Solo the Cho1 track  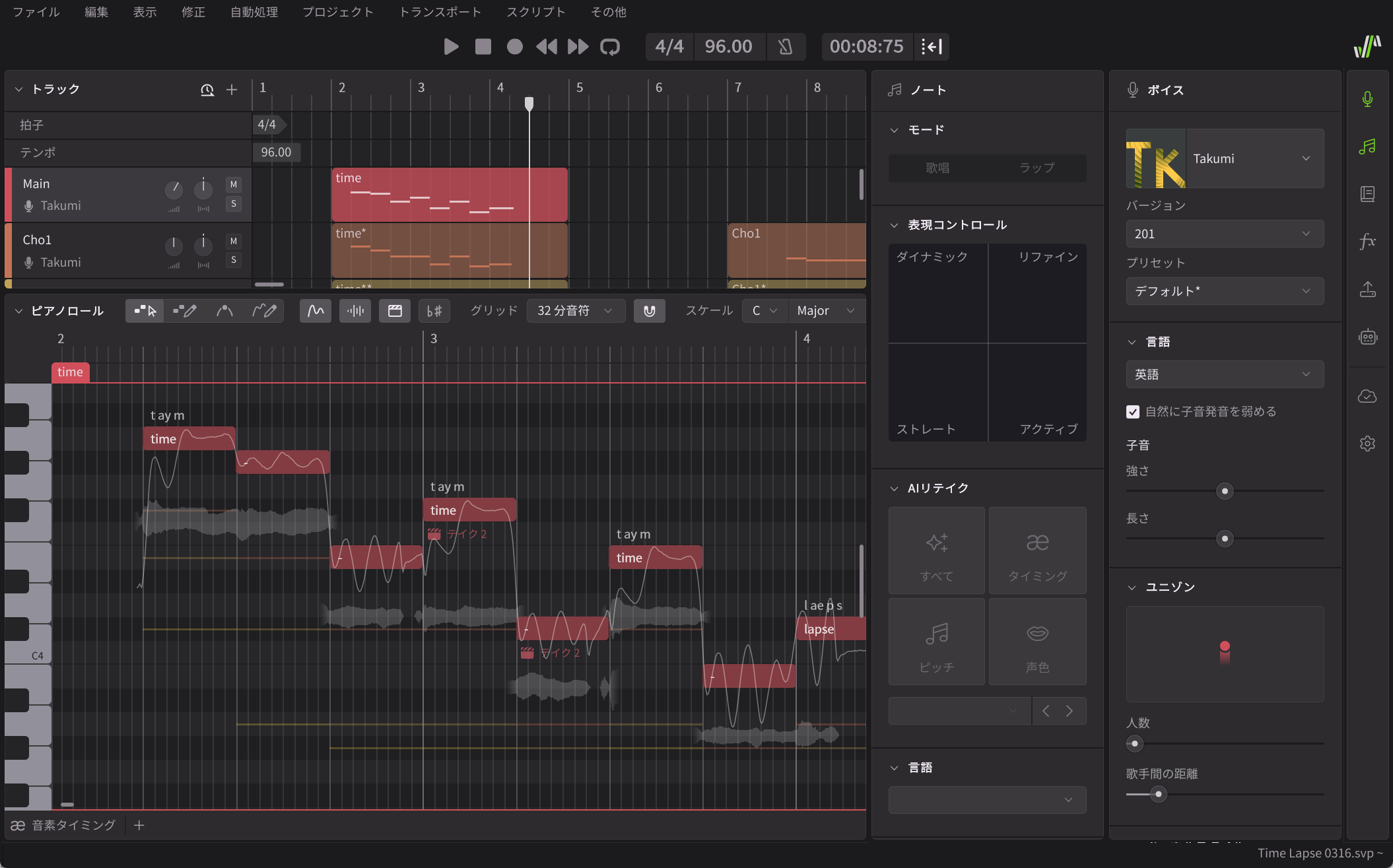(233, 260)
